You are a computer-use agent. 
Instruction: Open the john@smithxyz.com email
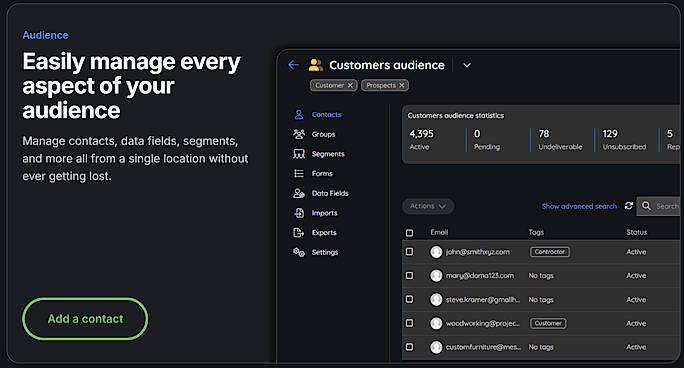click(477, 252)
